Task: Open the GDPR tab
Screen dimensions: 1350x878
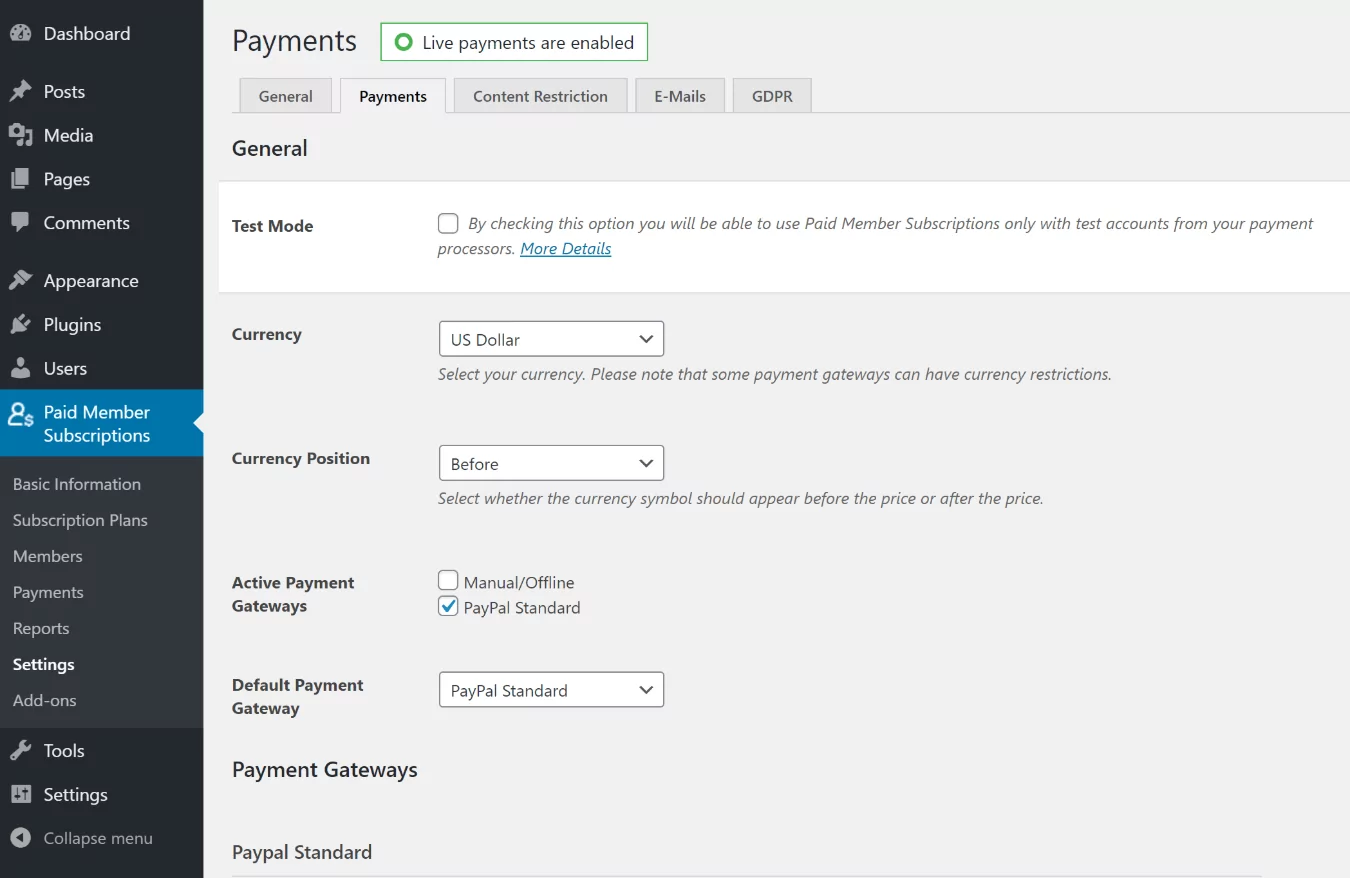Action: tap(772, 96)
